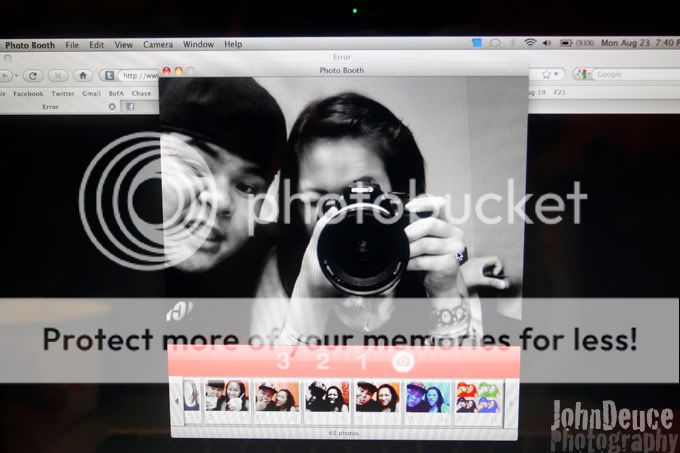
Task: Select the partially visible first thumbnail
Action: tap(192, 396)
